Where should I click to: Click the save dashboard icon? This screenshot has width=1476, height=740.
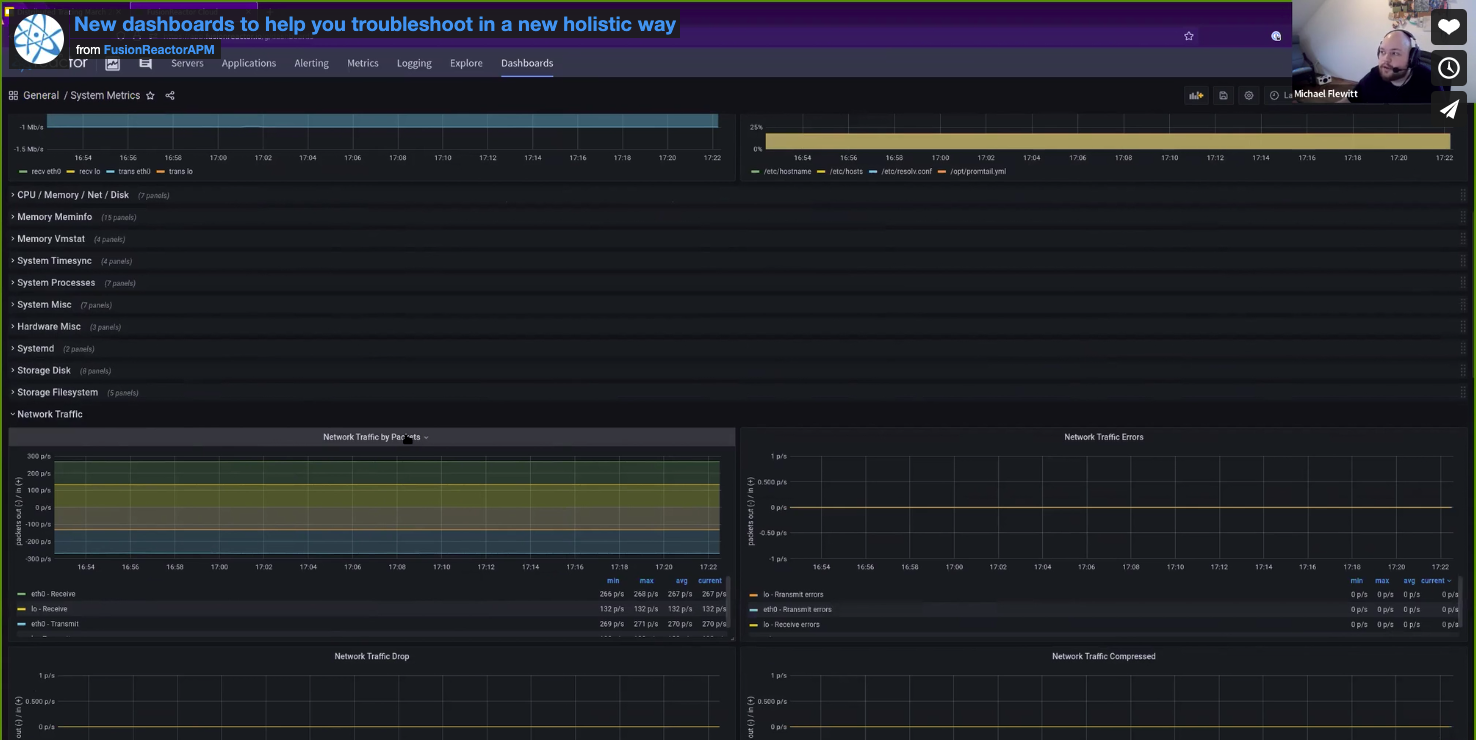tap(1223, 96)
